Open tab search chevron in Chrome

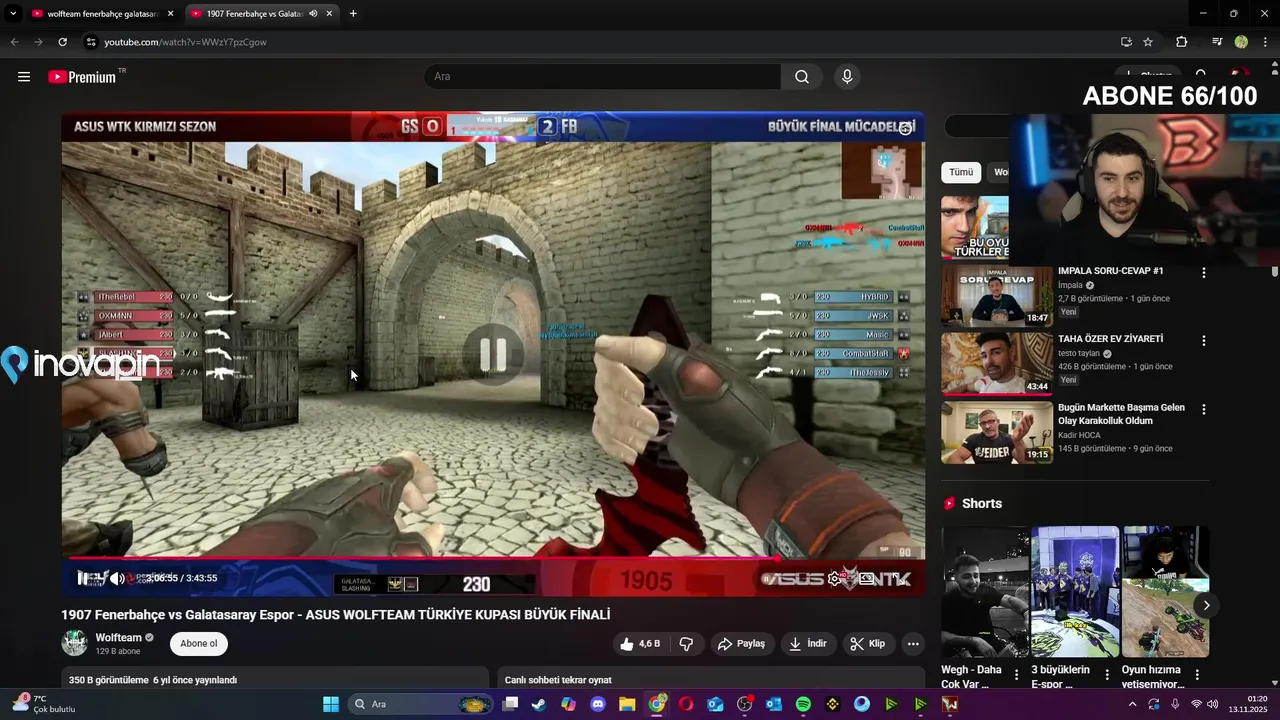(x=13, y=13)
